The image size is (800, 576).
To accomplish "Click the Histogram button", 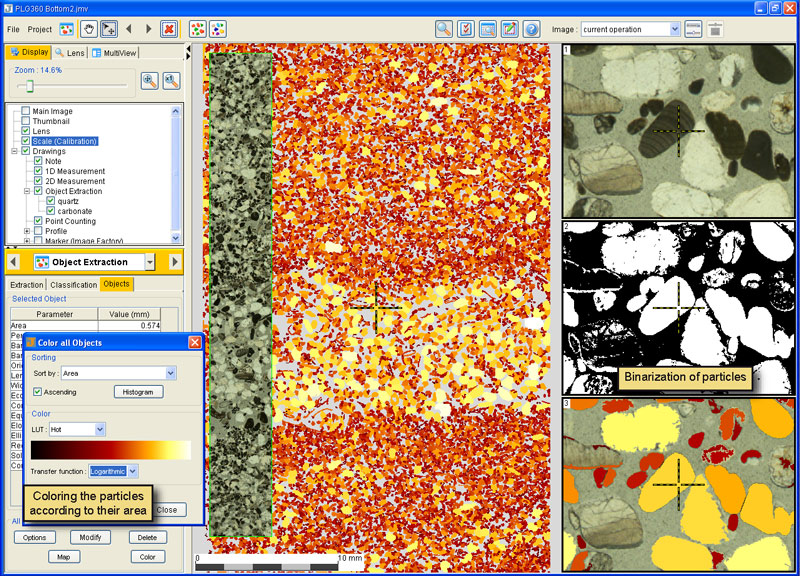I will [138, 392].
